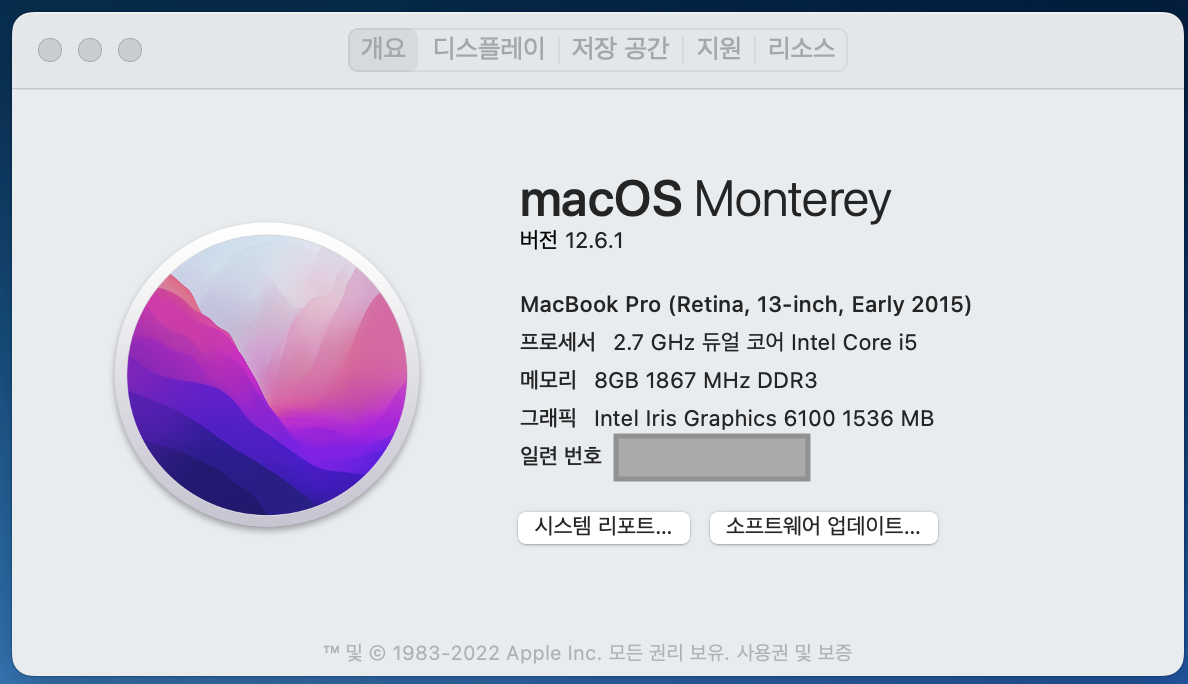
Task: Click the 사용권 및 보증 link
Action: (794, 652)
